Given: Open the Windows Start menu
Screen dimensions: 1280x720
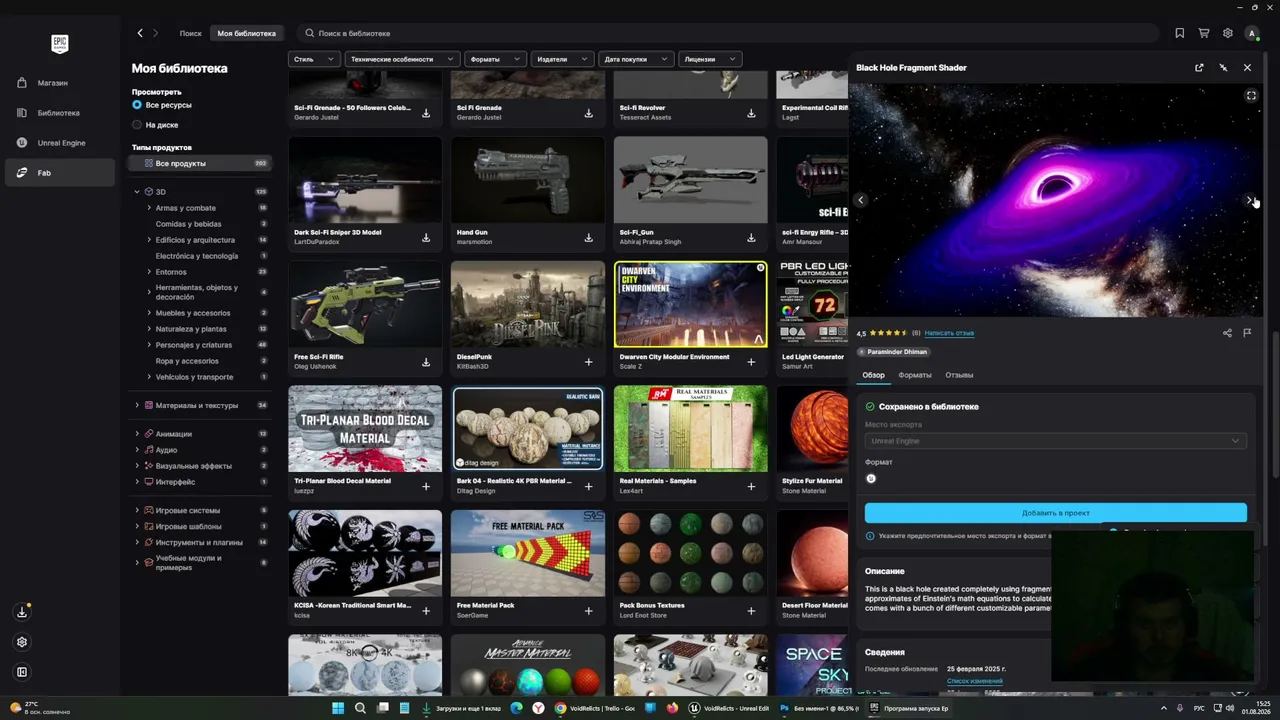Looking at the screenshot, I should click(338, 708).
